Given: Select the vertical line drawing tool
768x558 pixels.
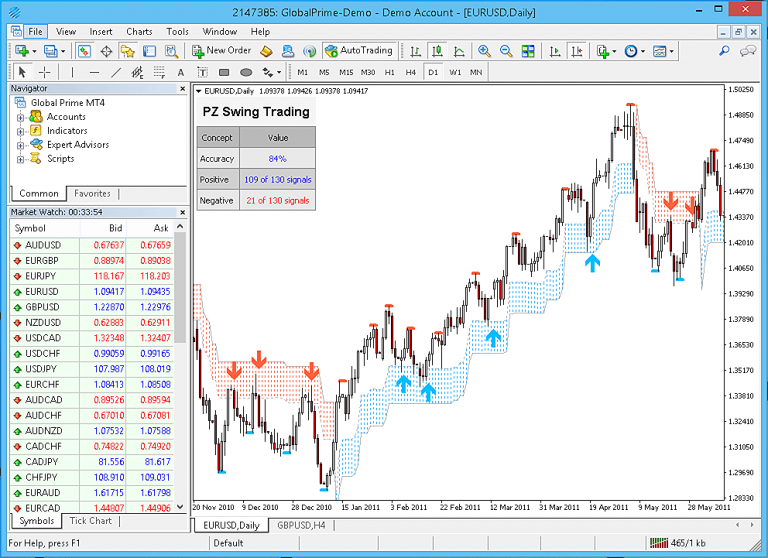Looking at the screenshot, I should [x=71, y=72].
